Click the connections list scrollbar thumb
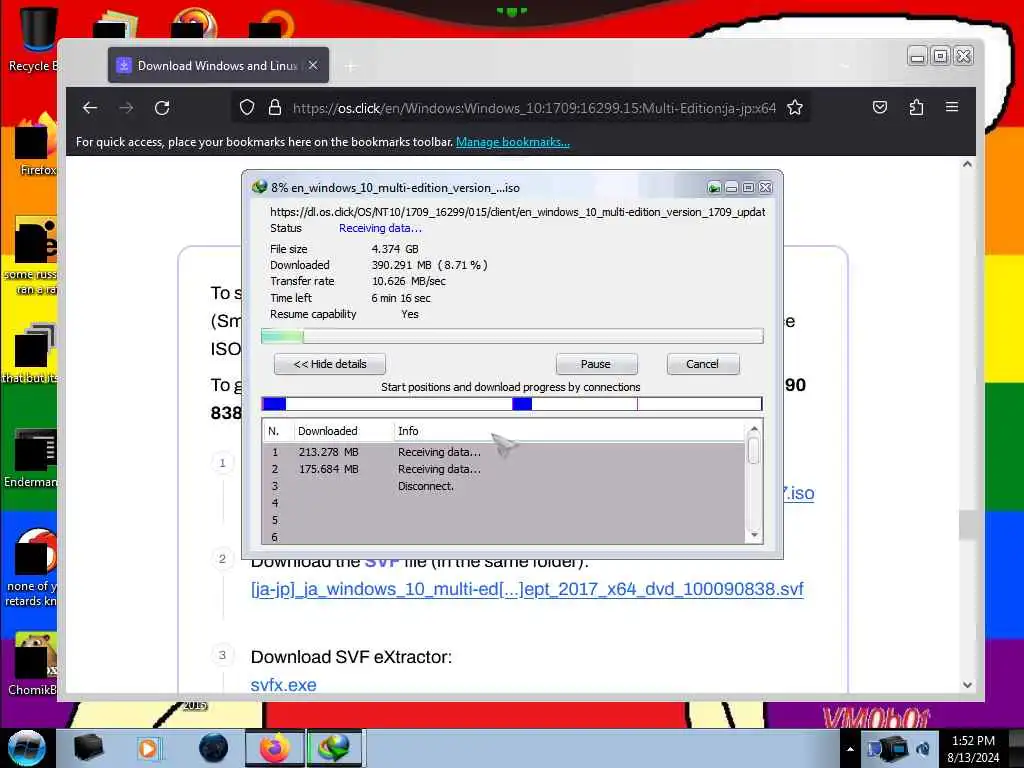This screenshot has width=1024, height=768. (x=754, y=451)
